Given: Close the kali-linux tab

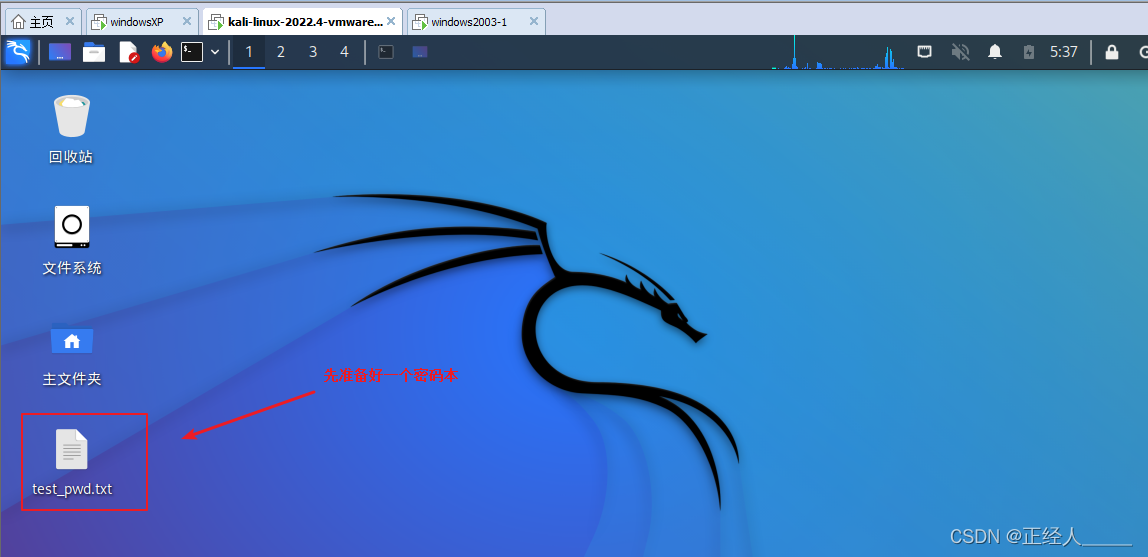Looking at the screenshot, I should pos(391,22).
